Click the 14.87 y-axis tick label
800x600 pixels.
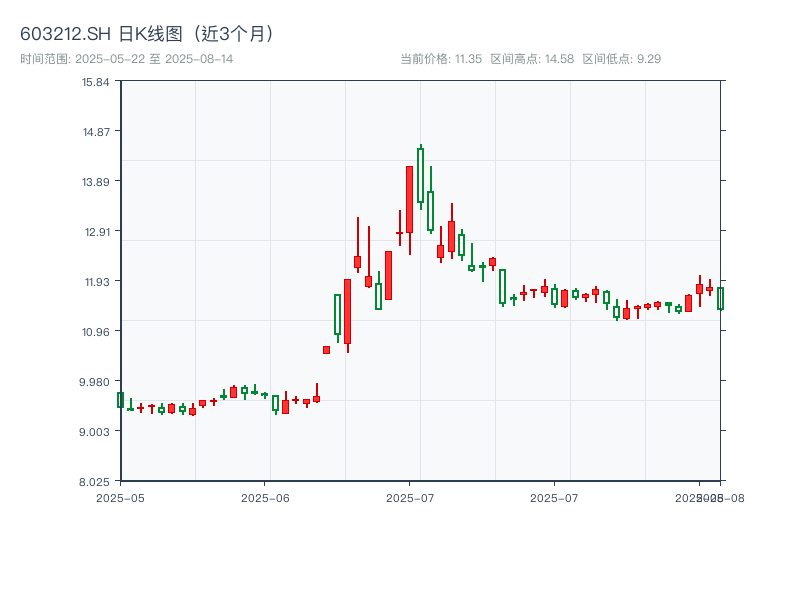[x=96, y=131]
